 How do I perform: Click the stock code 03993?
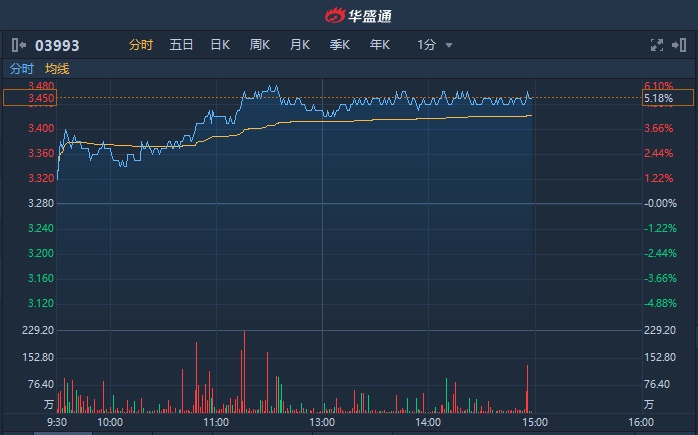point(57,45)
